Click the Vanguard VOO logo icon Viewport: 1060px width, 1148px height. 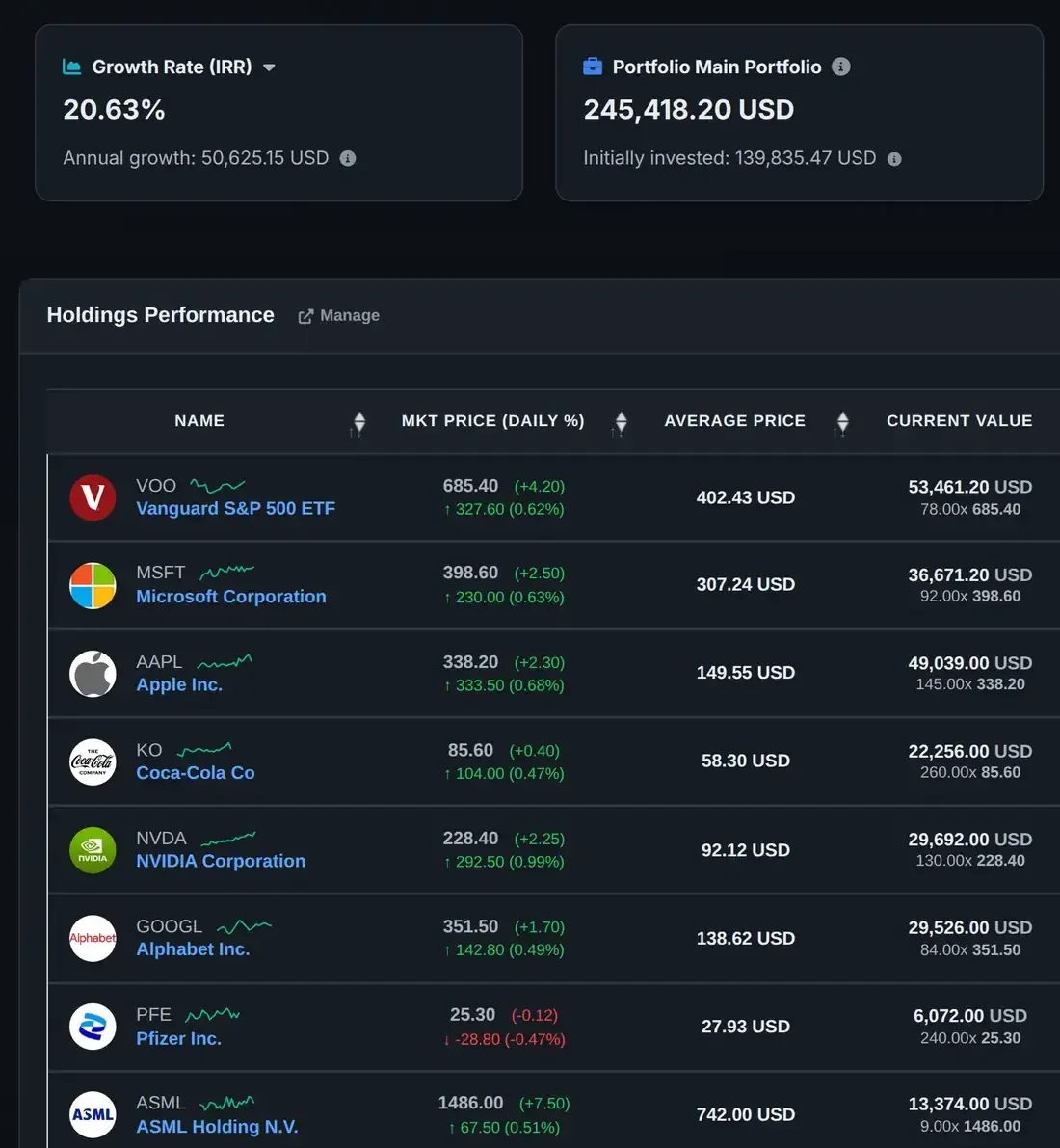93,498
